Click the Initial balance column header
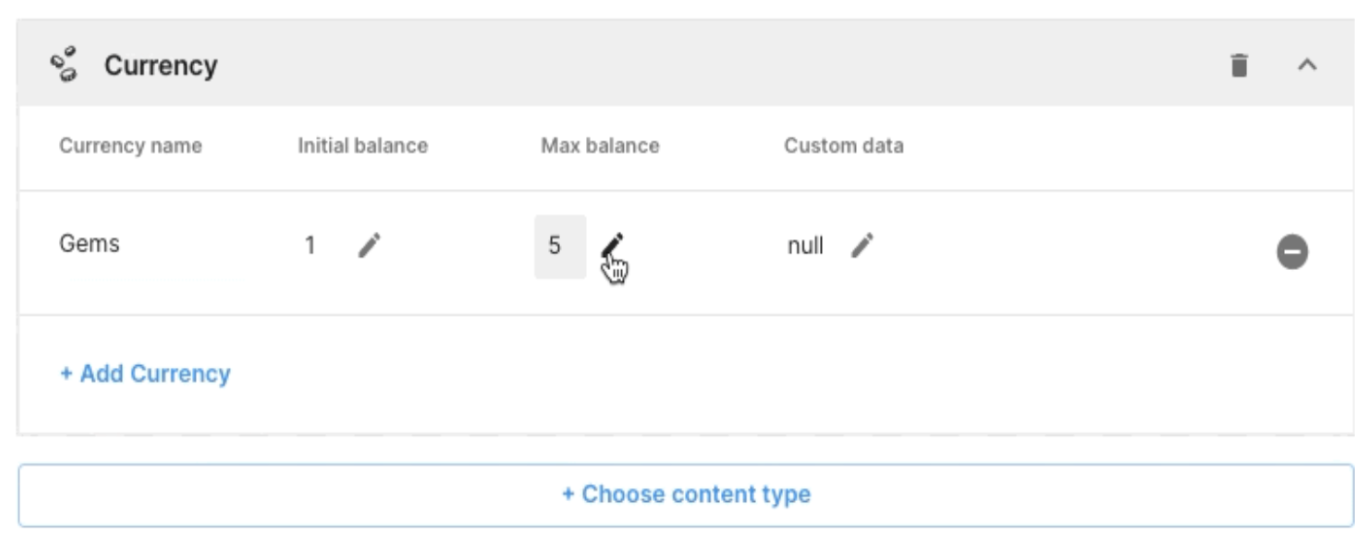Screen dimensions: 1368x556 click(362, 146)
